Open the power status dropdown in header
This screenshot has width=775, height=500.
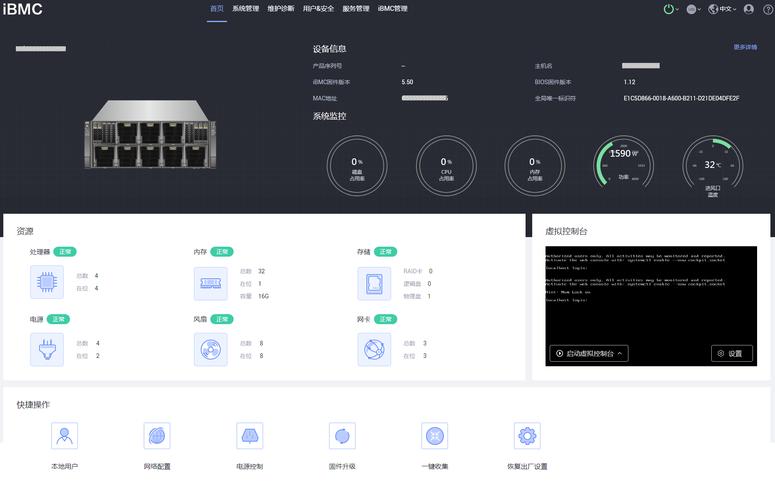click(x=671, y=9)
